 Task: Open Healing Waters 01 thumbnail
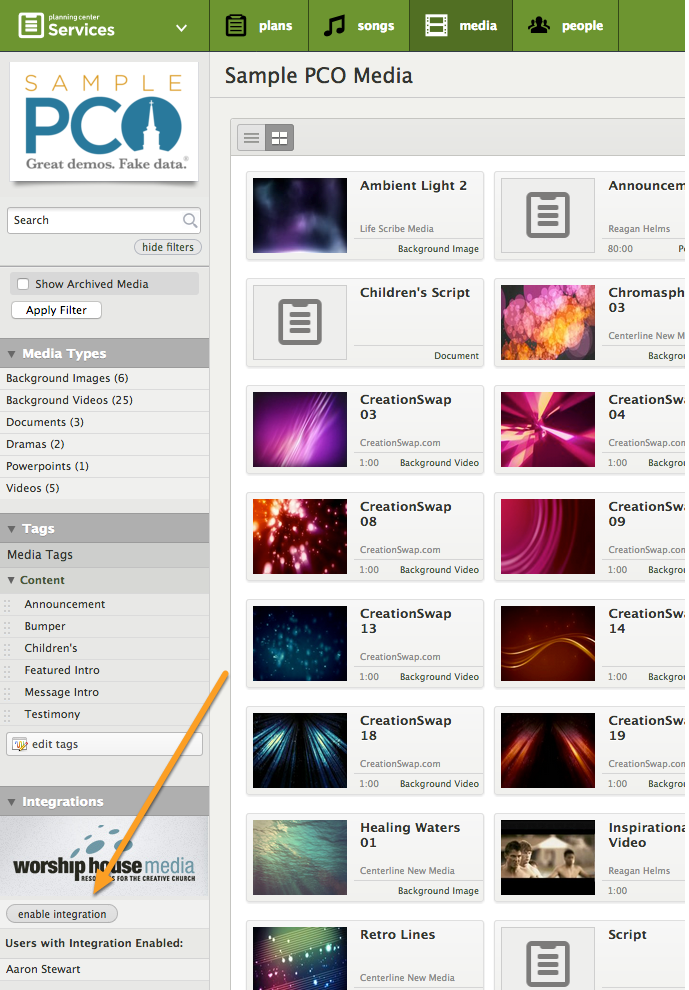coord(300,857)
